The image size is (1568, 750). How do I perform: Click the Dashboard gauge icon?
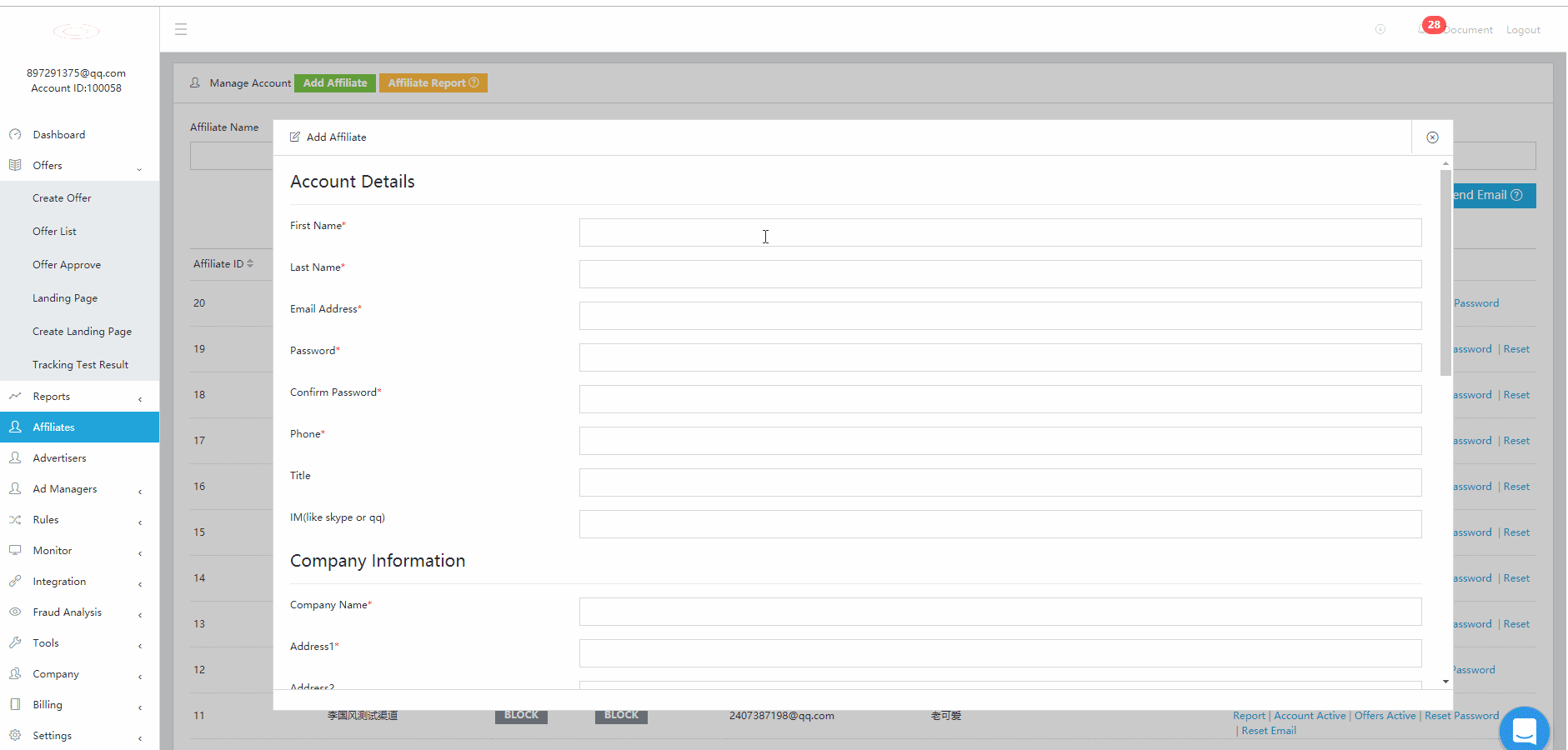(15, 134)
